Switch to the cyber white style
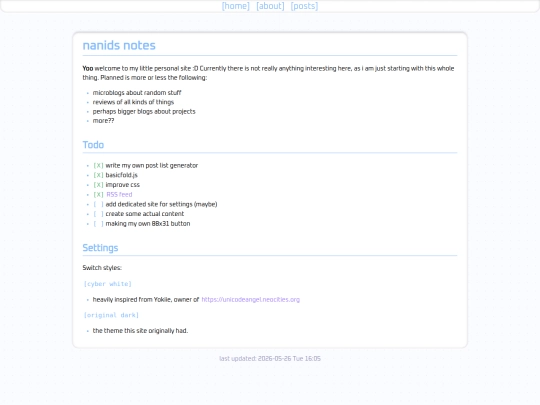This screenshot has width=540, height=405. pos(108,284)
